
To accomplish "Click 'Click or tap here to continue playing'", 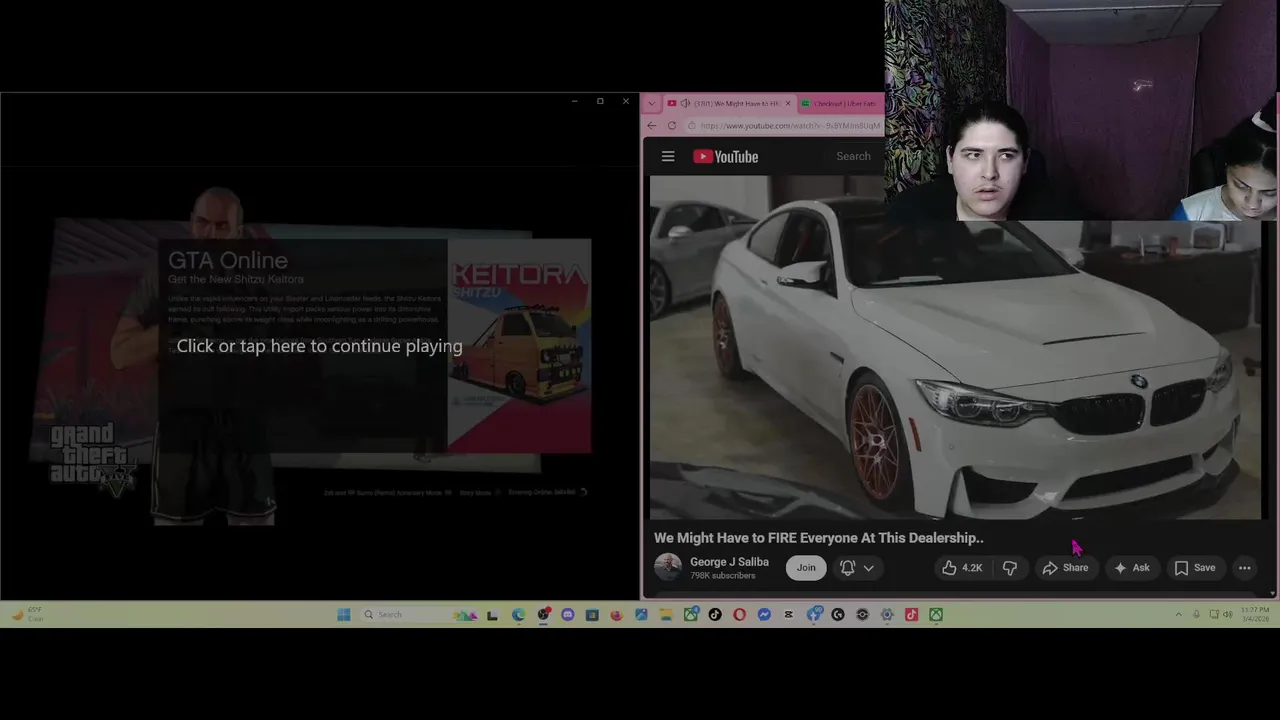I will point(319,346).
